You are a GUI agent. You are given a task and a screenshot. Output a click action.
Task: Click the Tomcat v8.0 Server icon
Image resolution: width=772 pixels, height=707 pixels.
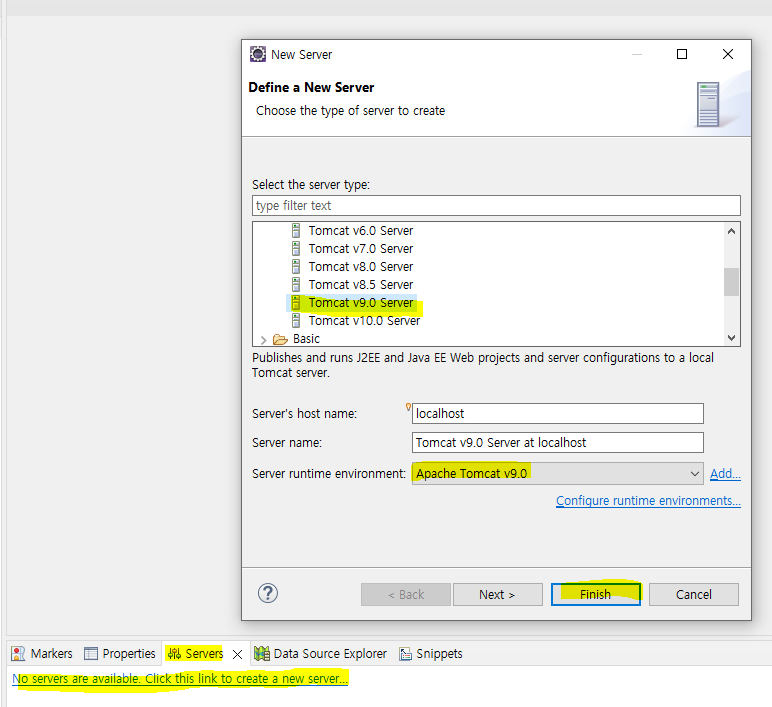click(x=296, y=266)
